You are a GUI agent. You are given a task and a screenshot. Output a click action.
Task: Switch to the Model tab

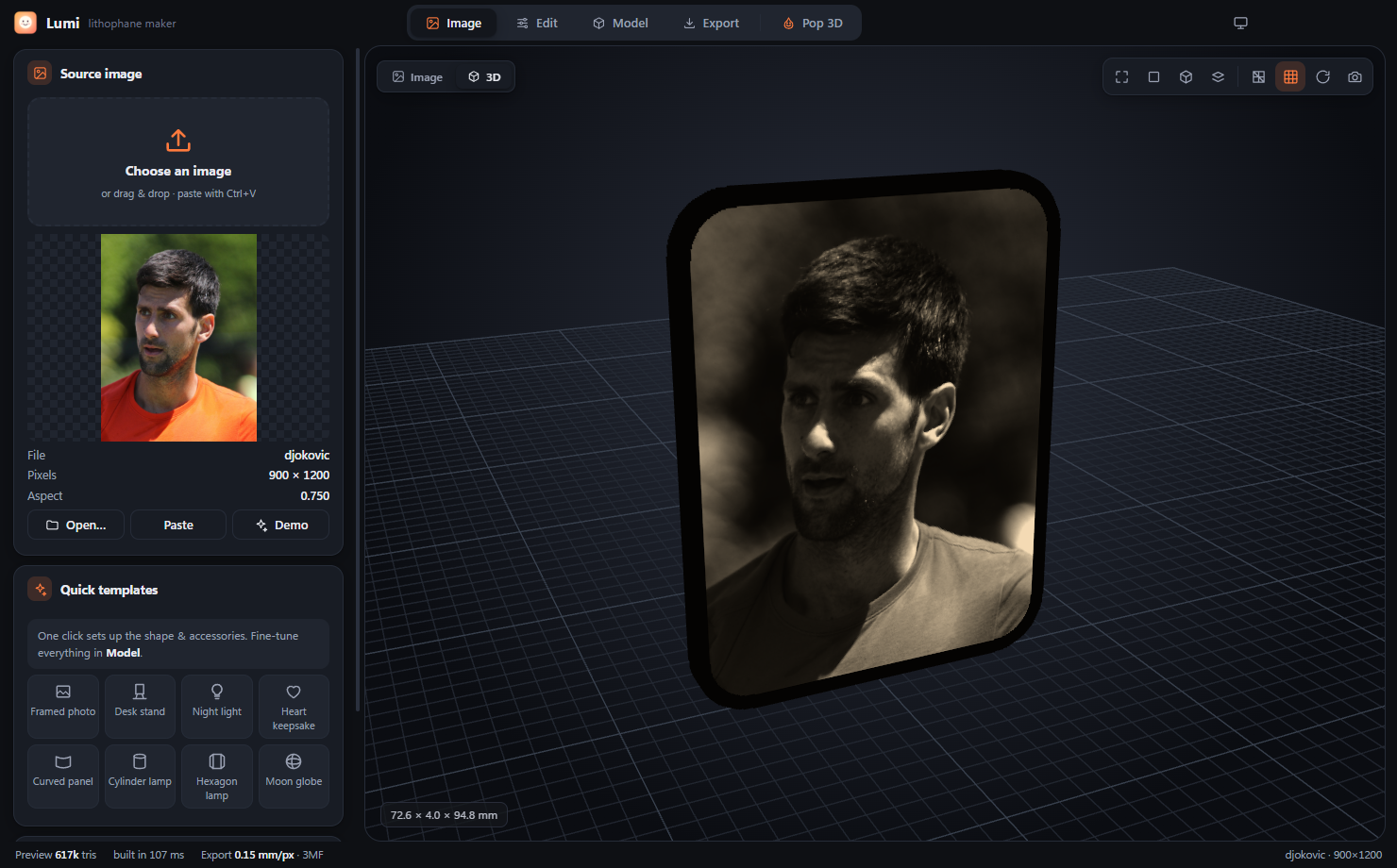point(620,23)
